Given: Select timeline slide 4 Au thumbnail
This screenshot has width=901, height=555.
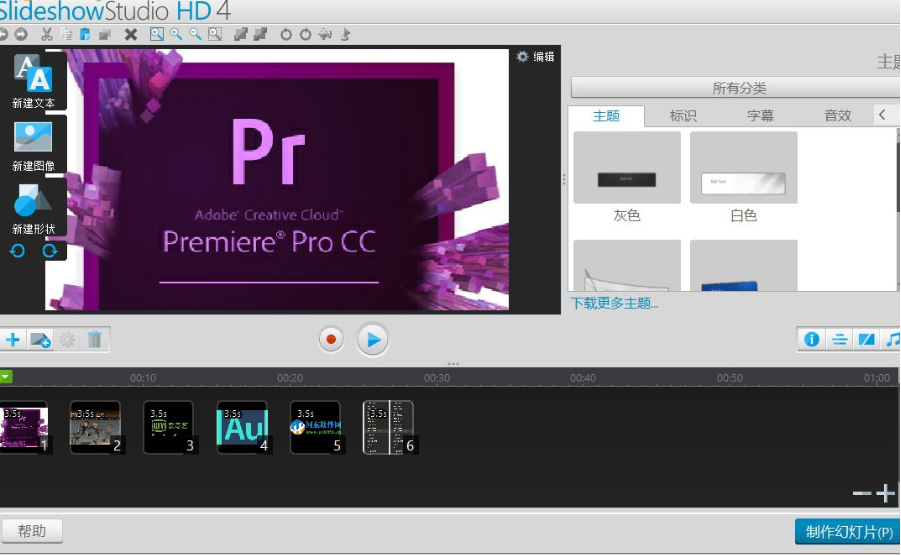Looking at the screenshot, I should pos(242,427).
